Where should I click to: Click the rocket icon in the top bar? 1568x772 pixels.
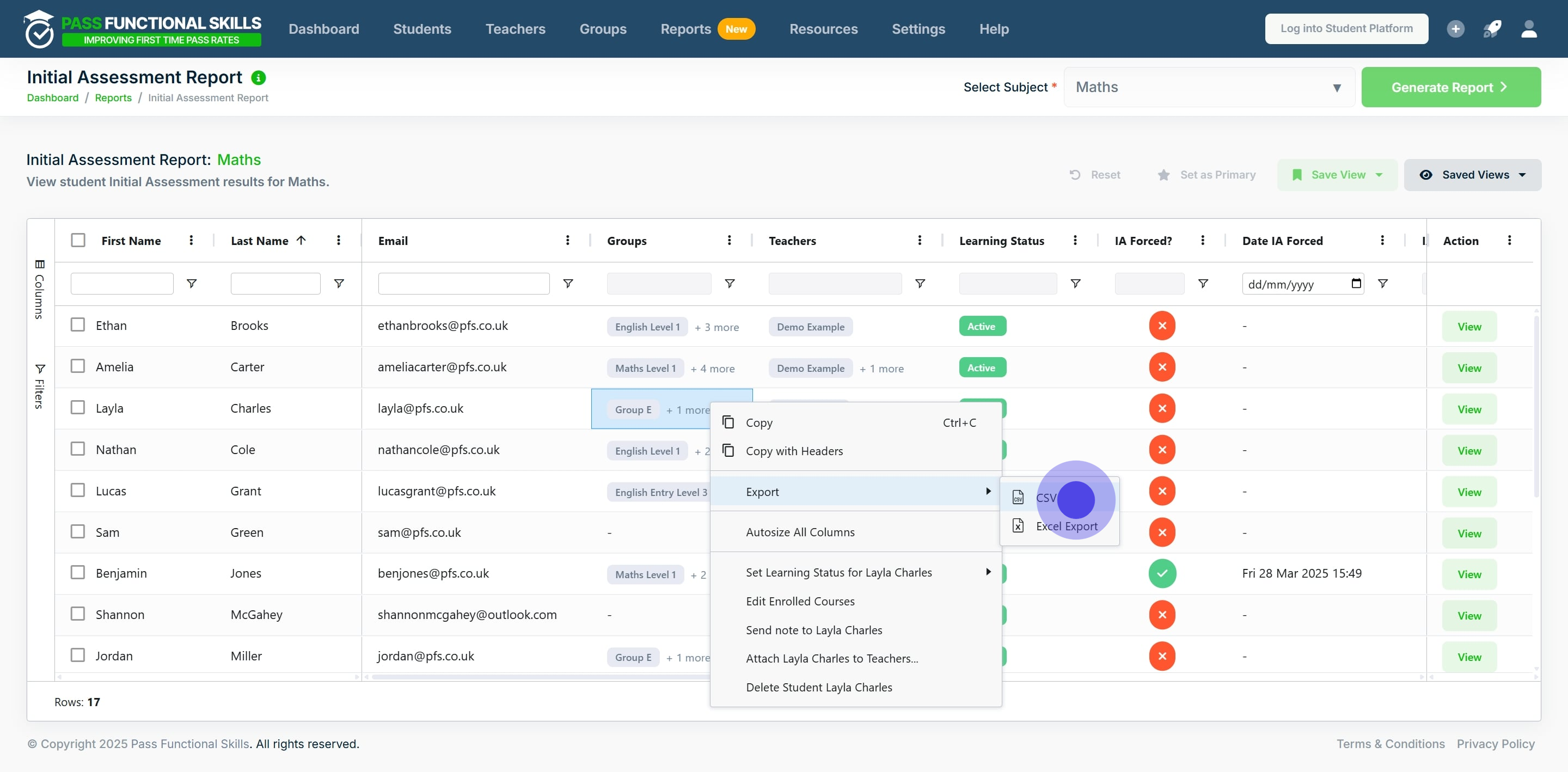pos(1492,29)
